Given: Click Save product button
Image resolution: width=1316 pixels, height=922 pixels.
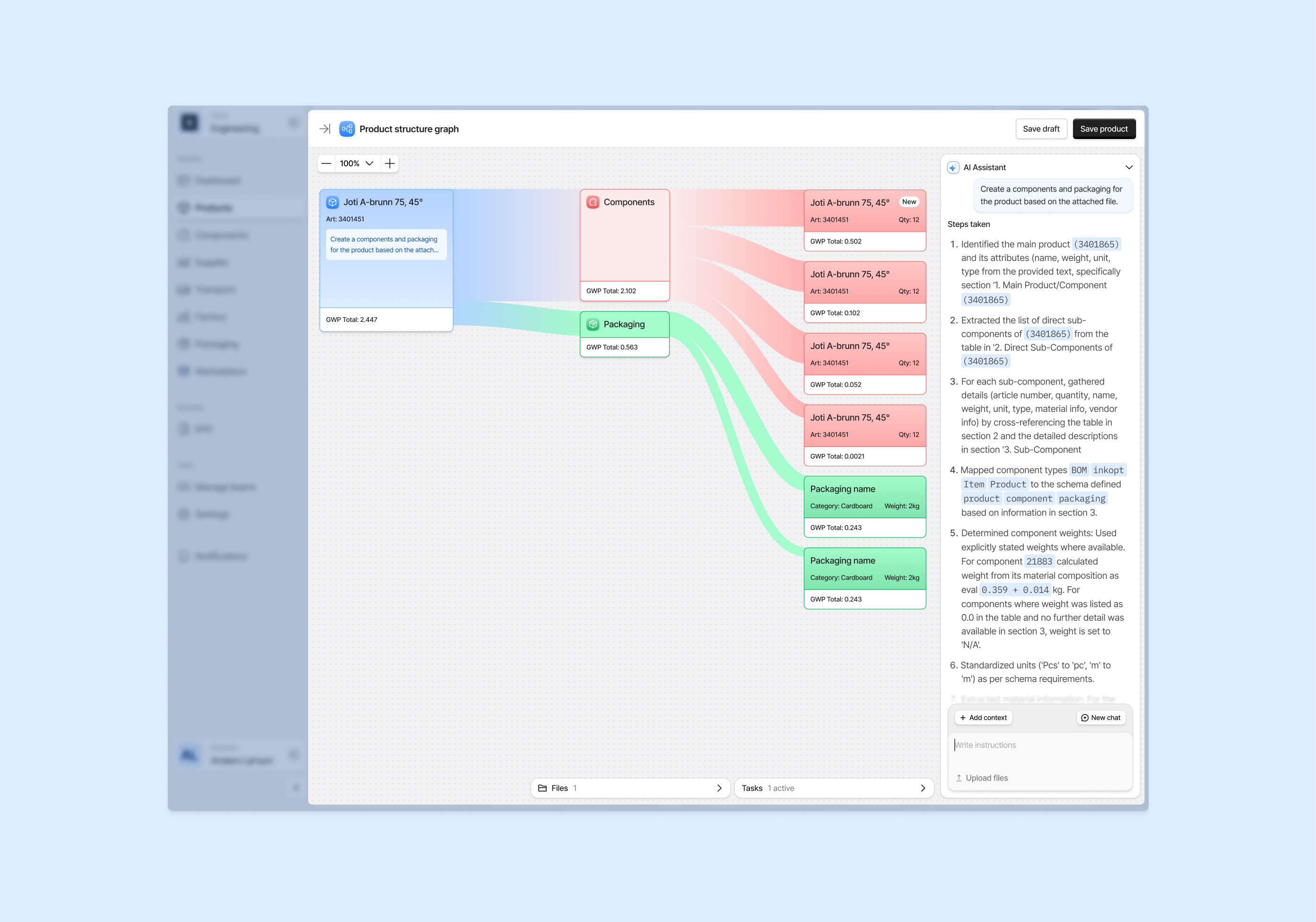Looking at the screenshot, I should (1103, 129).
